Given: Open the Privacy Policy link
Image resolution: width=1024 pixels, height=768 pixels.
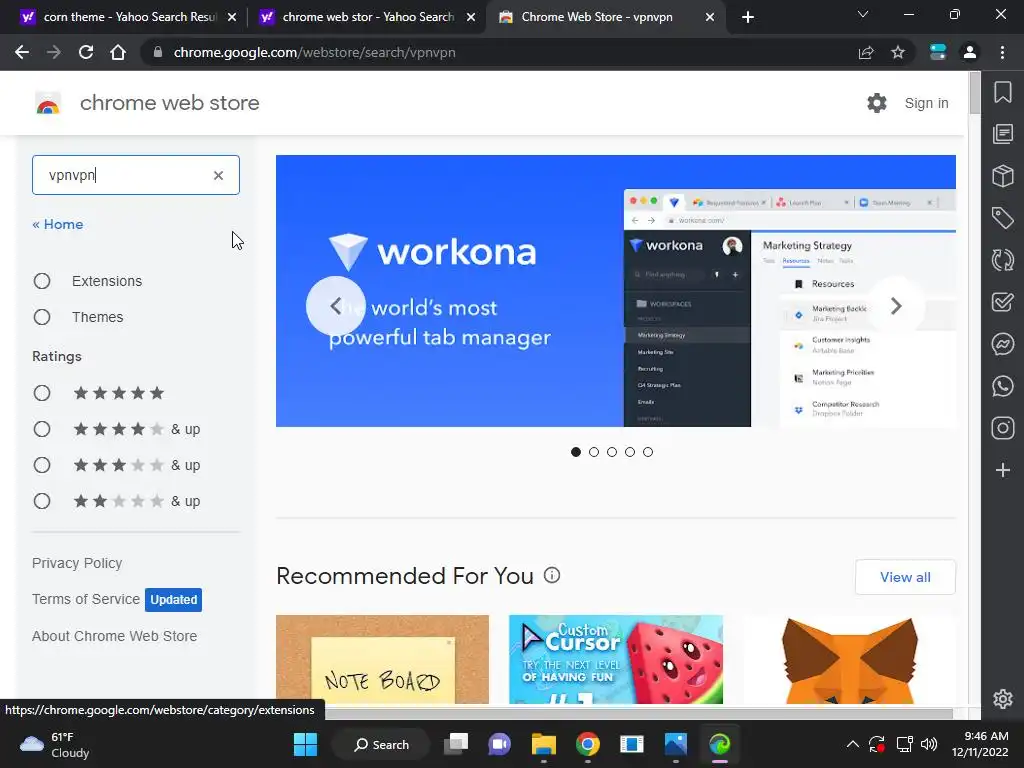Looking at the screenshot, I should (x=77, y=563).
